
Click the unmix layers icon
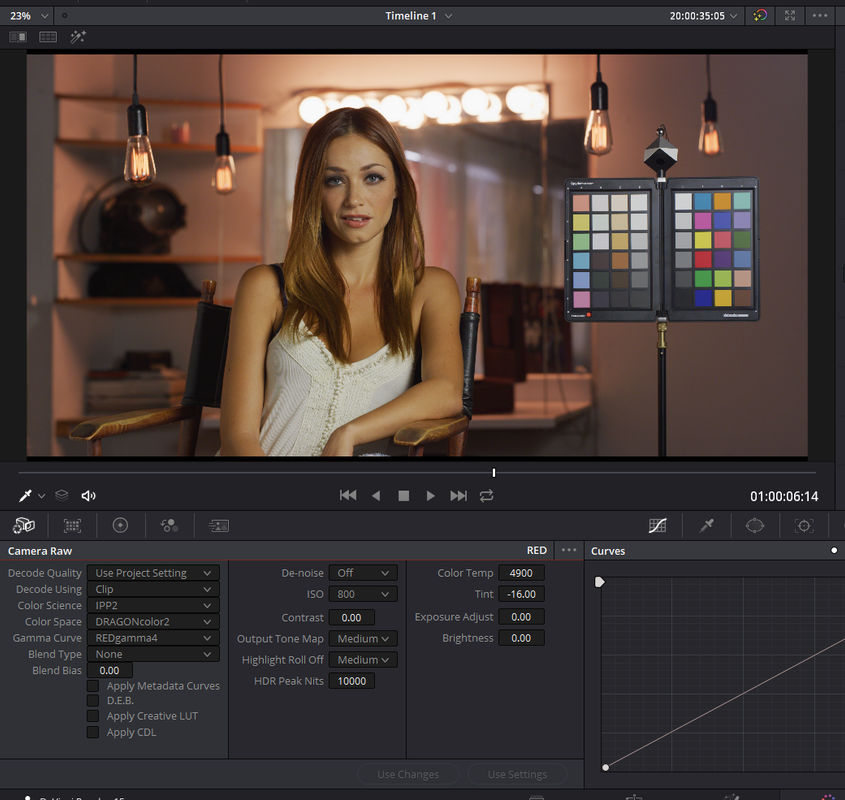[x=62, y=495]
